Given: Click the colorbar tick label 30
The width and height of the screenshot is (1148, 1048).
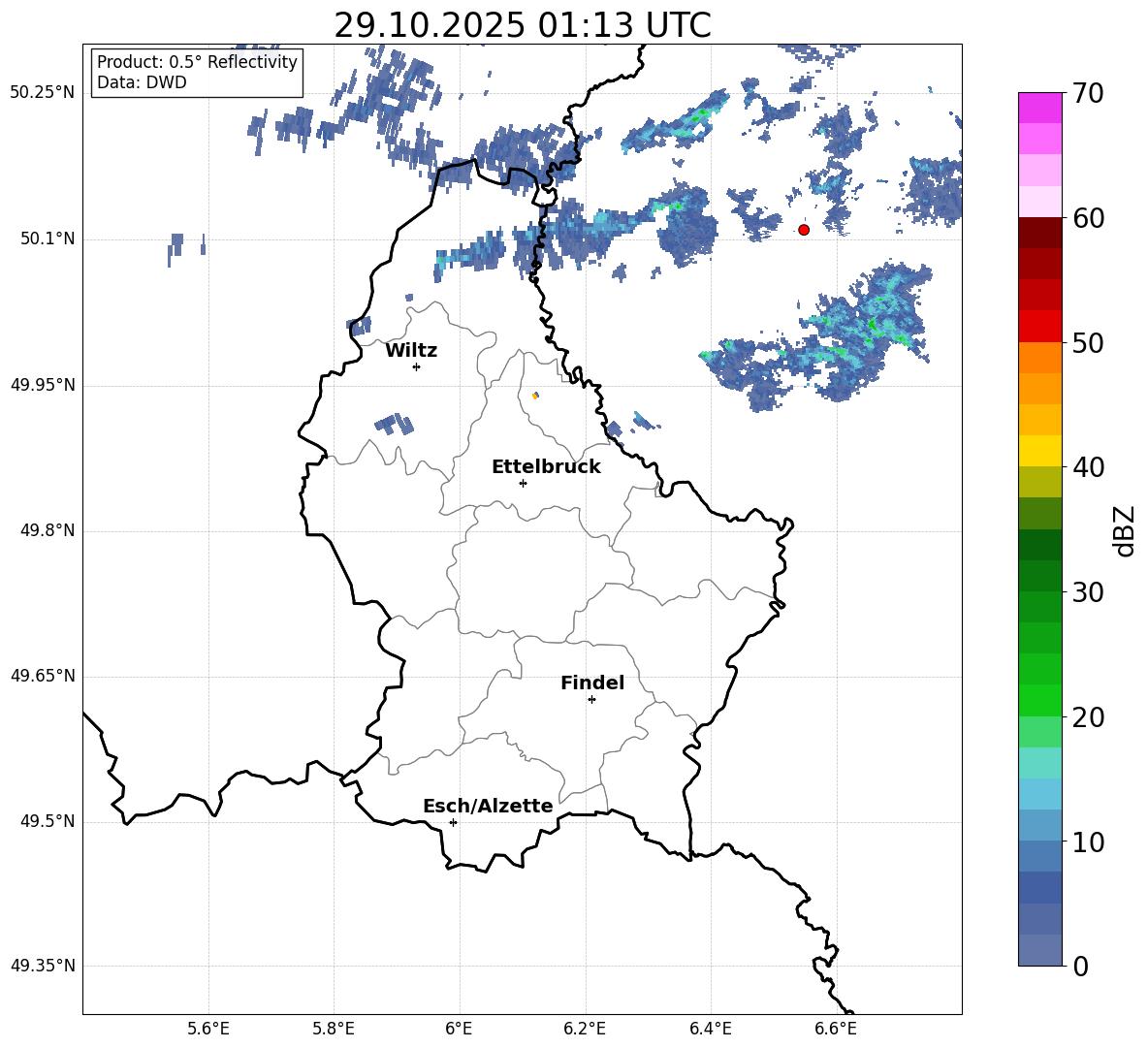Looking at the screenshot, I should (1088, 592).
